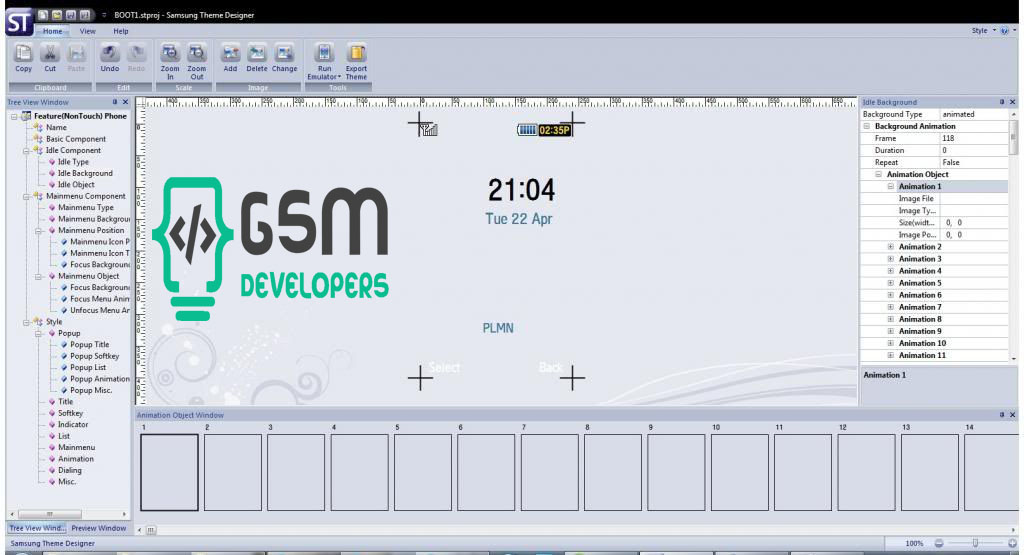The height and width of the screenshot is (555, 1024).
Task: Click the Background Type value field
Action: (975, 114)
